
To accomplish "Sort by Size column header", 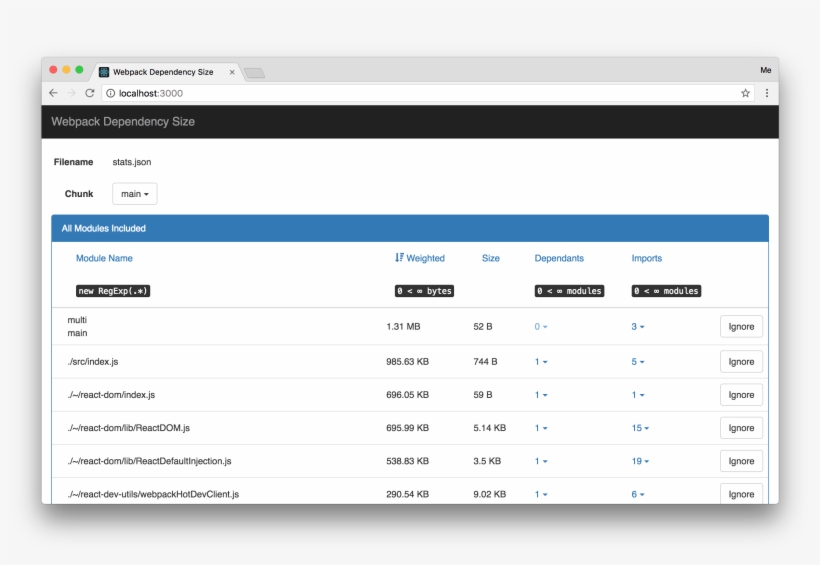I will (x=490, y=258).
